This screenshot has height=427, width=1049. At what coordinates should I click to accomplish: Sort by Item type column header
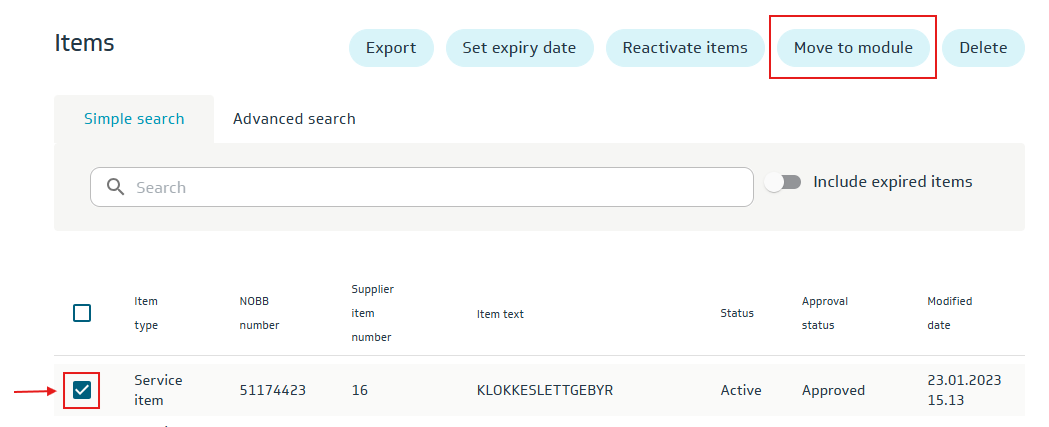tap(146, 313)
